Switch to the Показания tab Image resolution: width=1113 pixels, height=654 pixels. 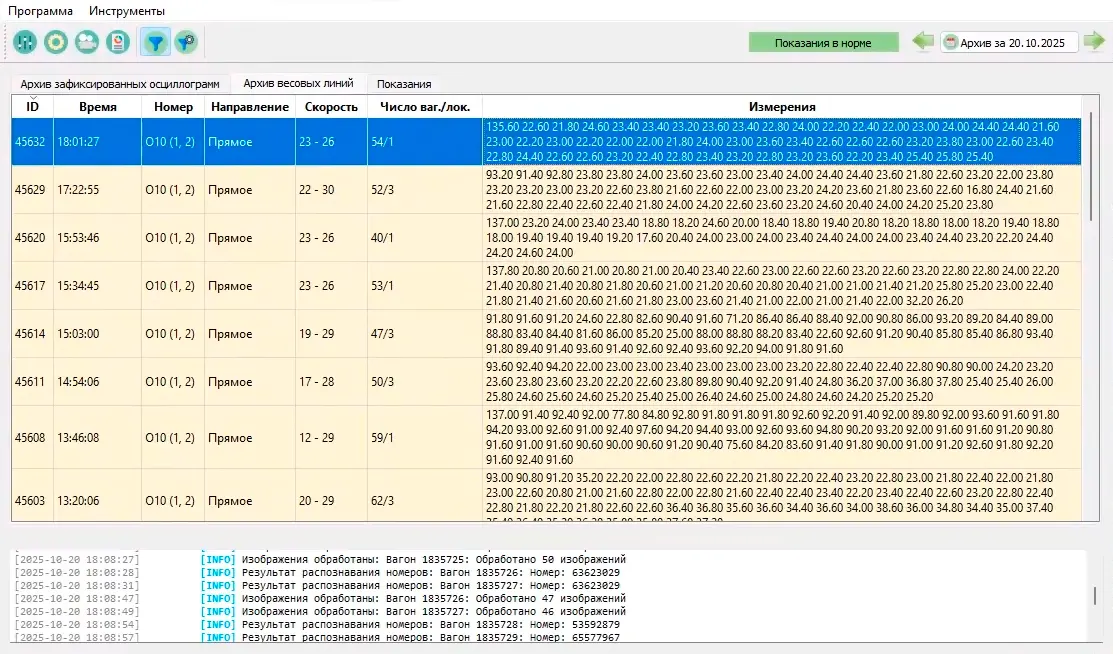(404, 84)
